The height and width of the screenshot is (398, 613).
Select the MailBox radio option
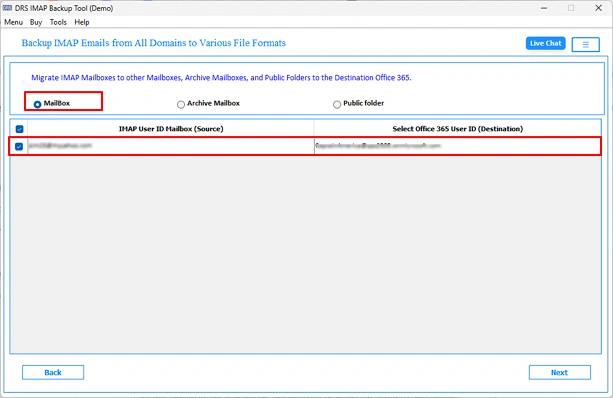click(x=38, y=104)
